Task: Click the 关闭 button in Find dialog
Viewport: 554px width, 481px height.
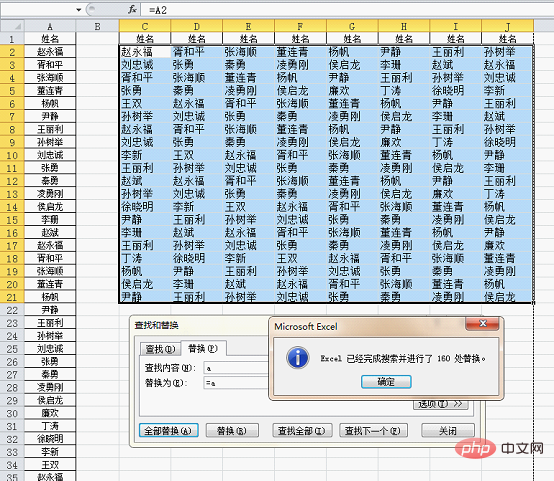Action: 448,430
